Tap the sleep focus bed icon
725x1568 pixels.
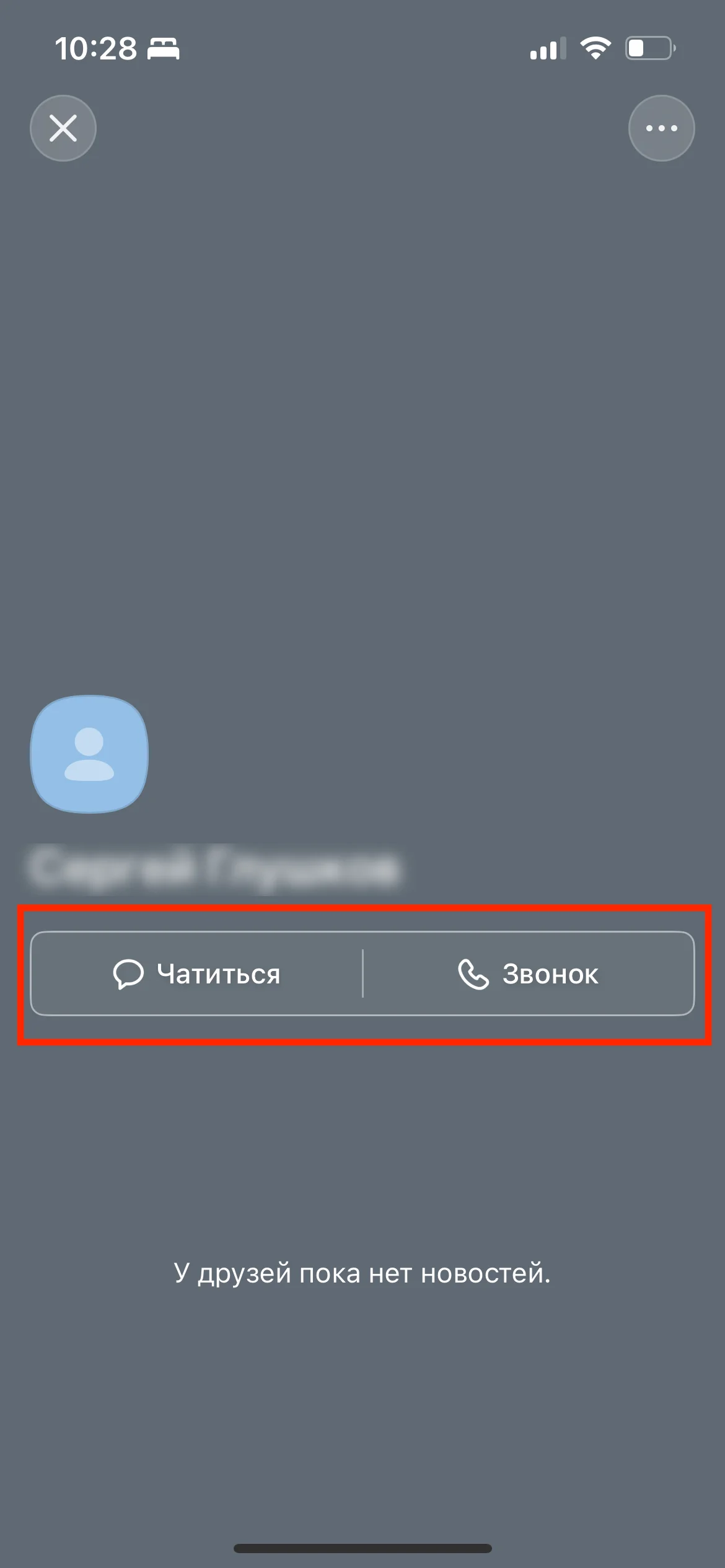click(163, 48)
